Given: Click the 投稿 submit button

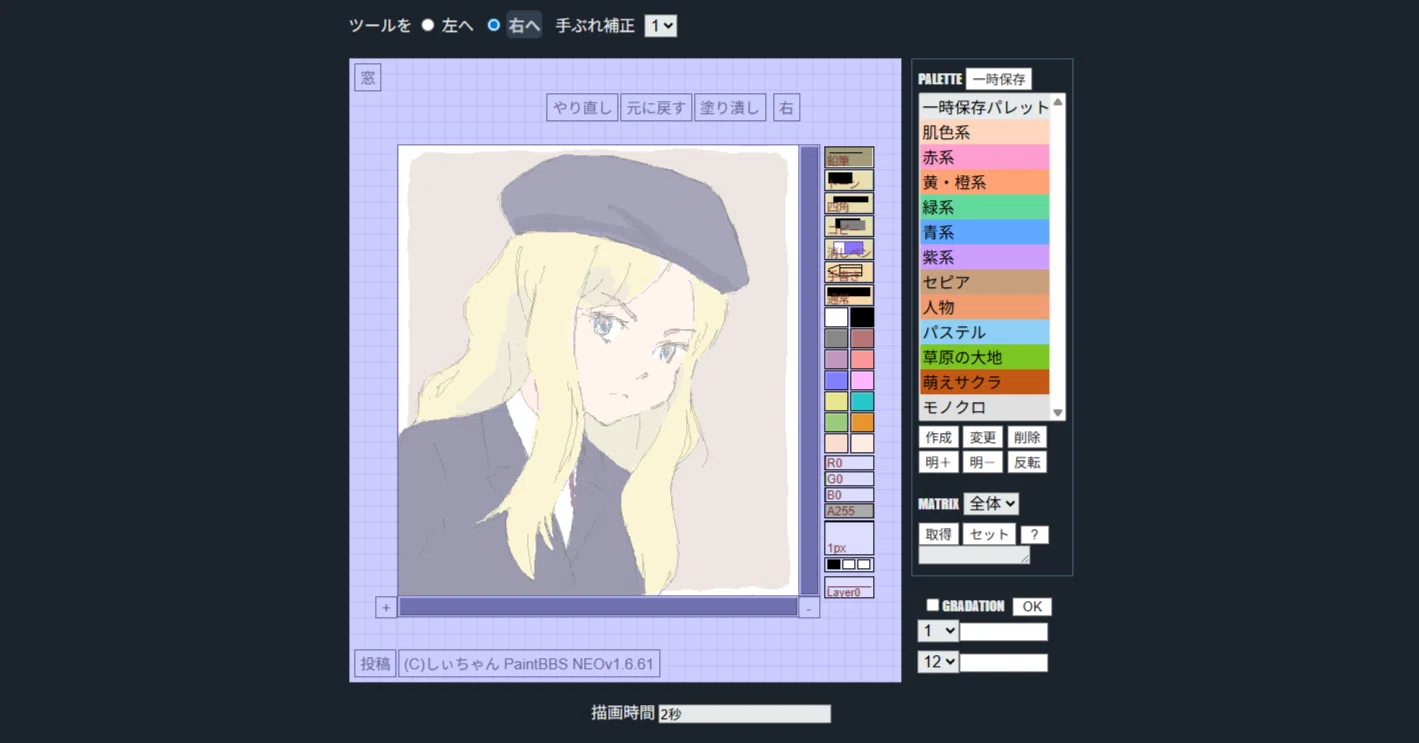Looking at the screenshot, I should (x=375, y=664).
